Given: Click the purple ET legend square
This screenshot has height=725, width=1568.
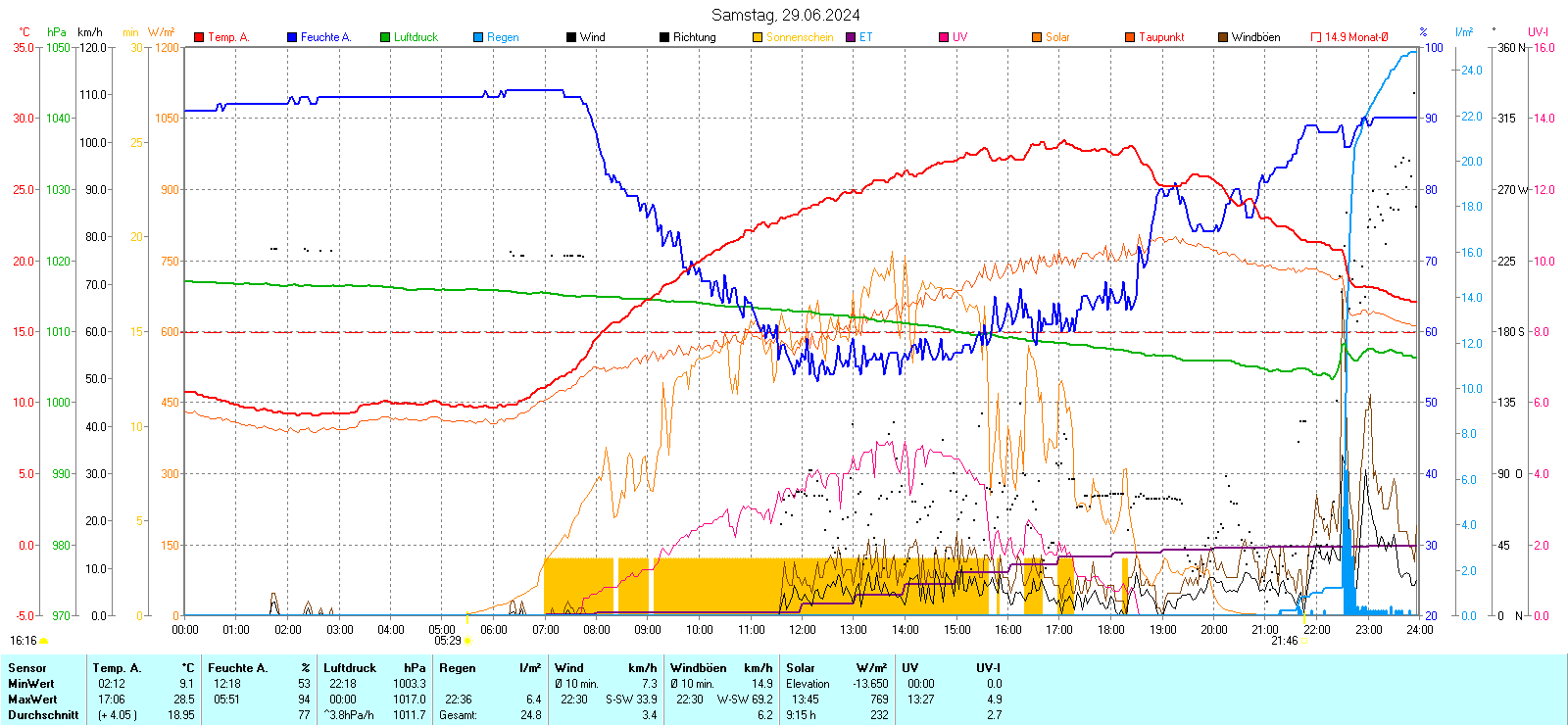Looking at the screenshot, I should pyautogui.click(x=851, y=37).
